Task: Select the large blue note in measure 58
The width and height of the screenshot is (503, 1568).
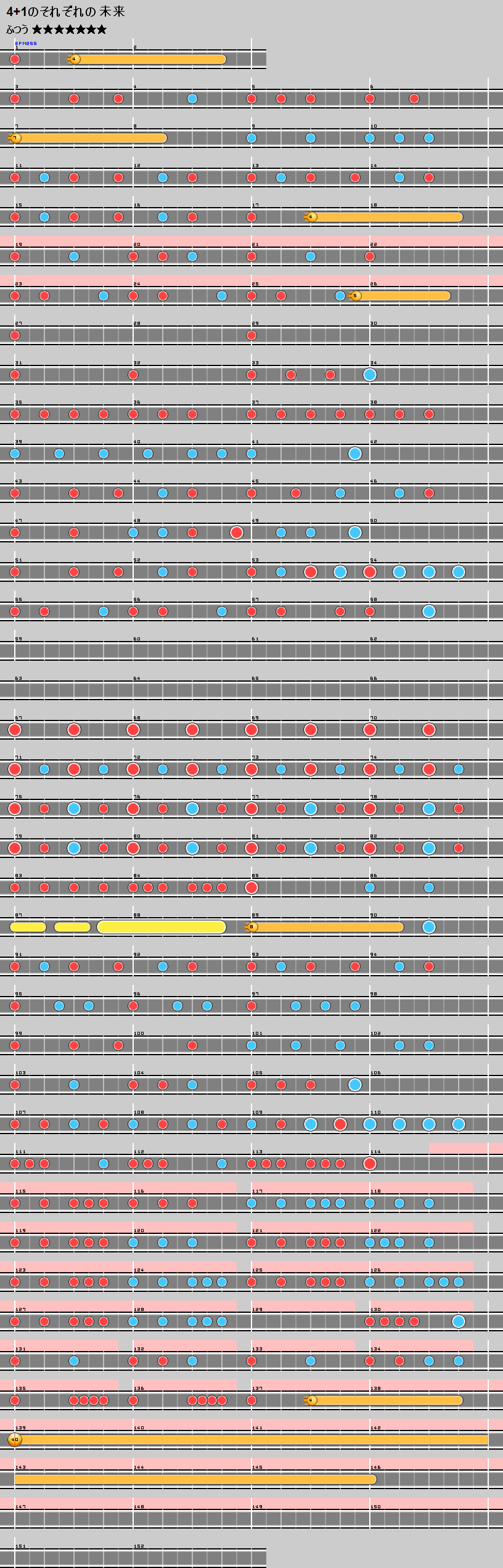Action: pyautogui.click(x=429, y=611)
